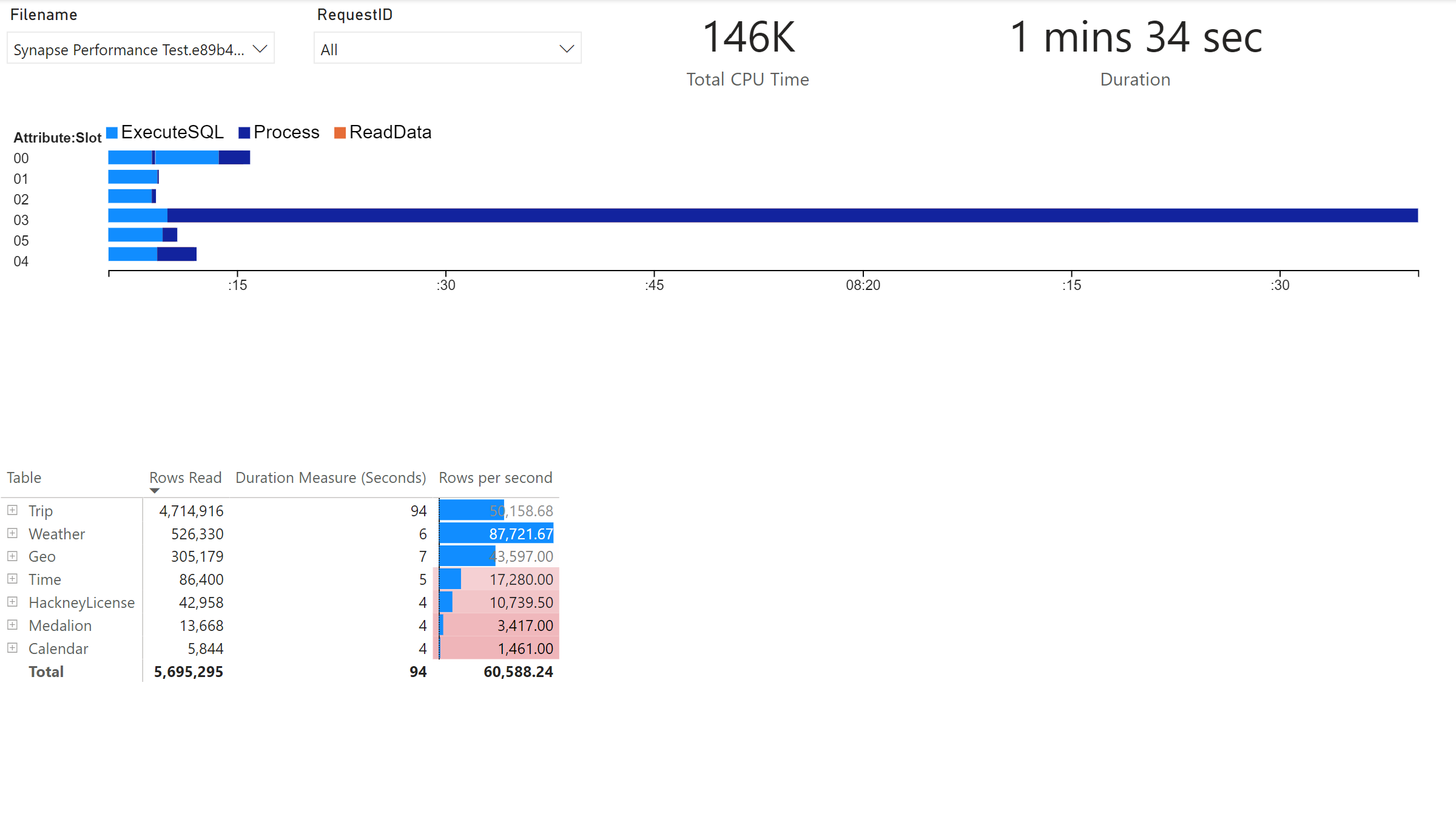Expand the Geo row plus icon
The width and height of the screenshot is (1456, 819).
point(12,556)
